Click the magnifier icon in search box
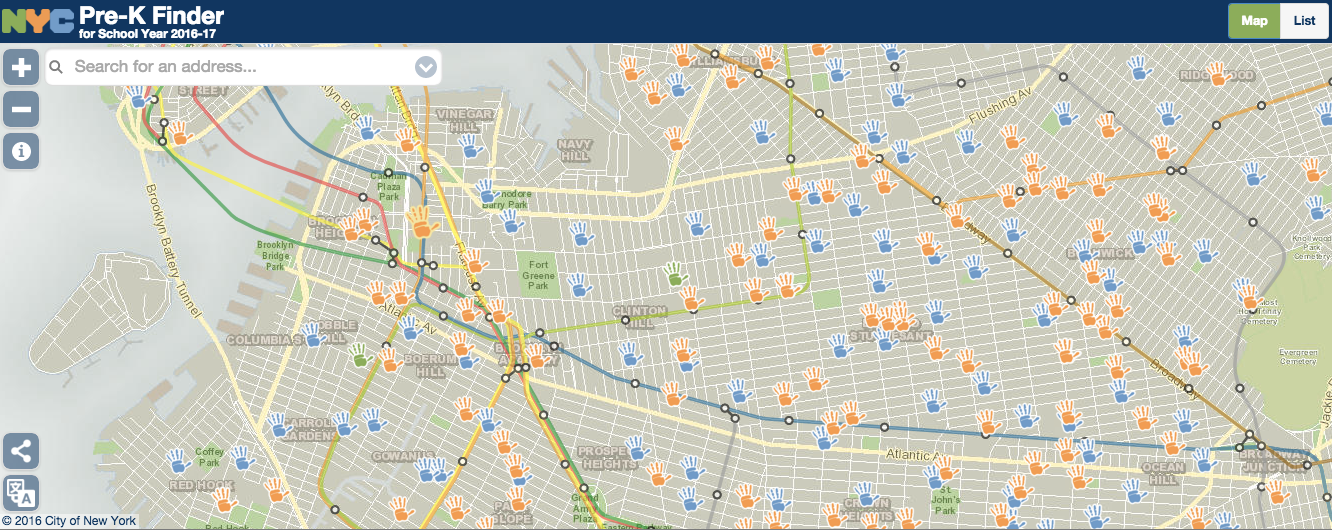Image resolution: width=1332 pixels, height=530 pixels. 56,67
